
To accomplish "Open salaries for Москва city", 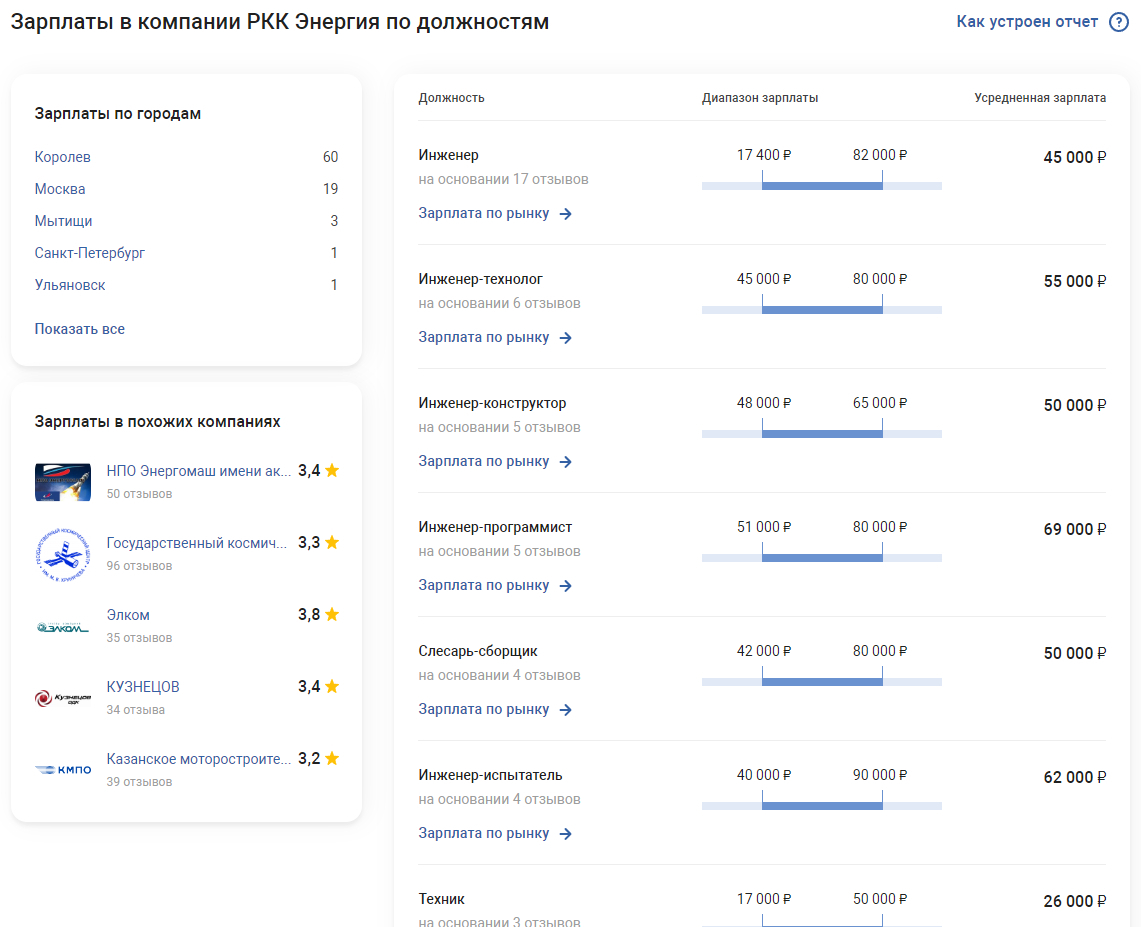I will tap(60, 189).
